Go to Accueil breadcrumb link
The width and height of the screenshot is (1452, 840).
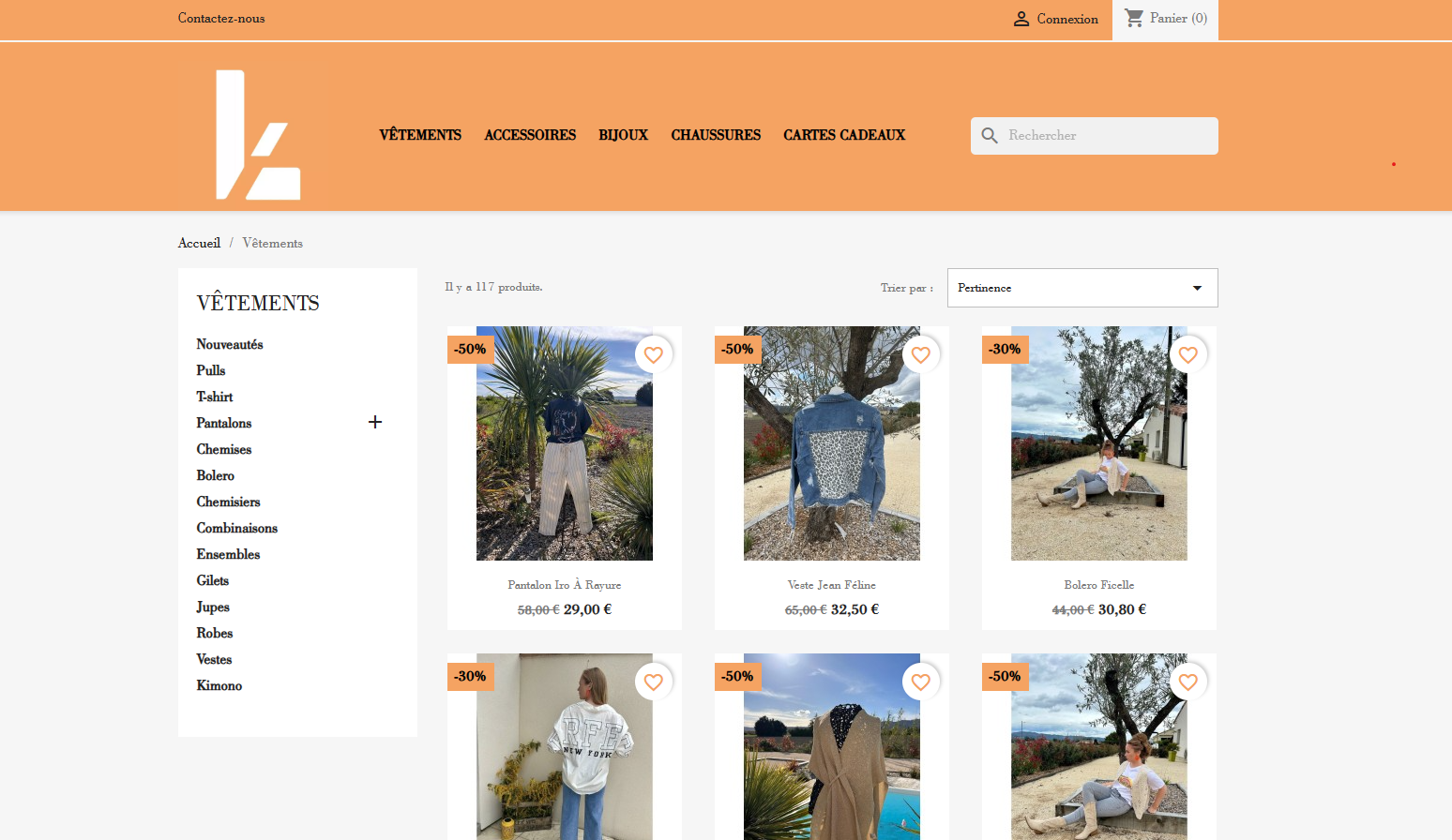pyautogui.click(x=199, y=243)
